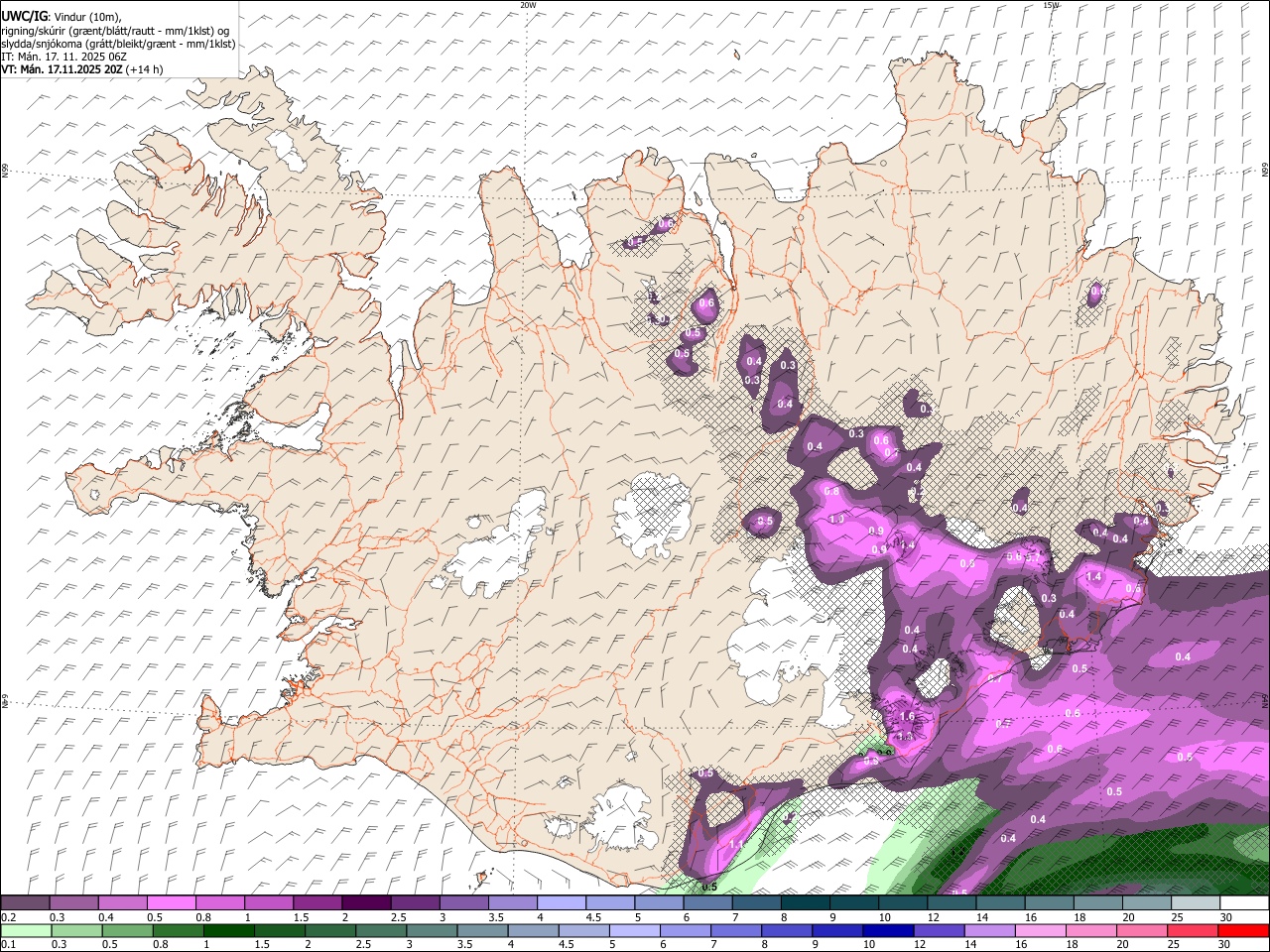Click the '15W' longitude label at top
This screenshot has height=952, width=1270.
(x=1051, y=5)
